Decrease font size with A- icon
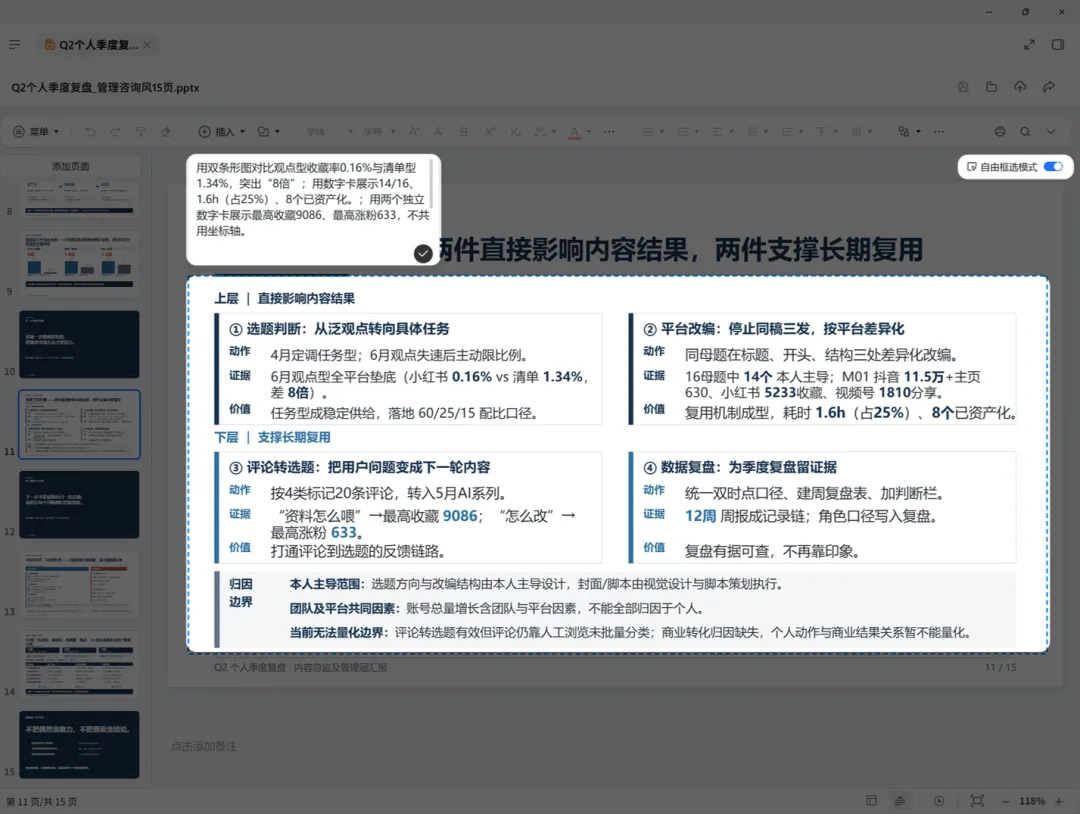Image resolution: width=1080 pixels, height=814 pixels. [x=439, y=132]
